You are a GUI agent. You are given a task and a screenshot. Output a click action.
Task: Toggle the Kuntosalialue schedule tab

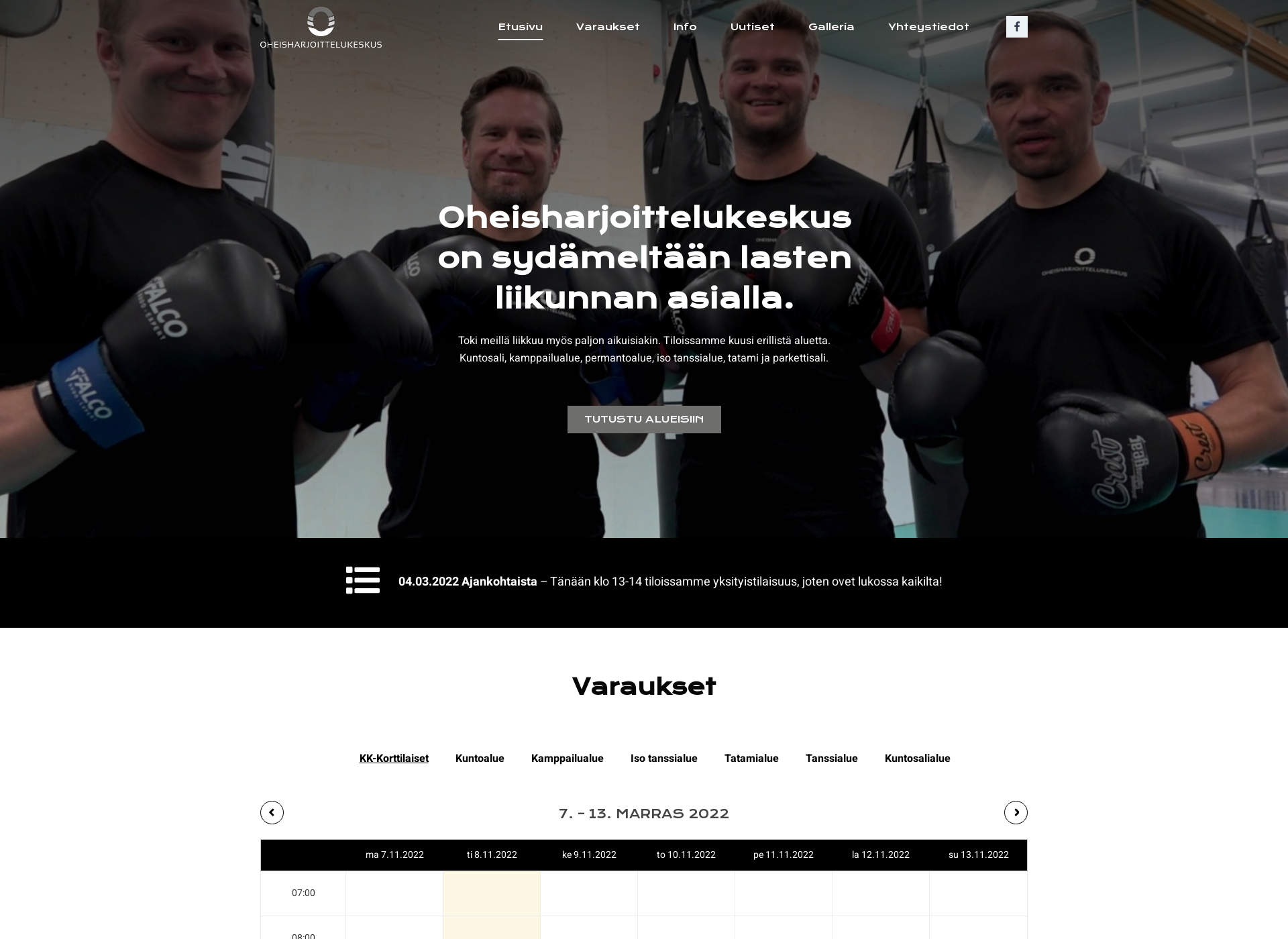point(917,758)
